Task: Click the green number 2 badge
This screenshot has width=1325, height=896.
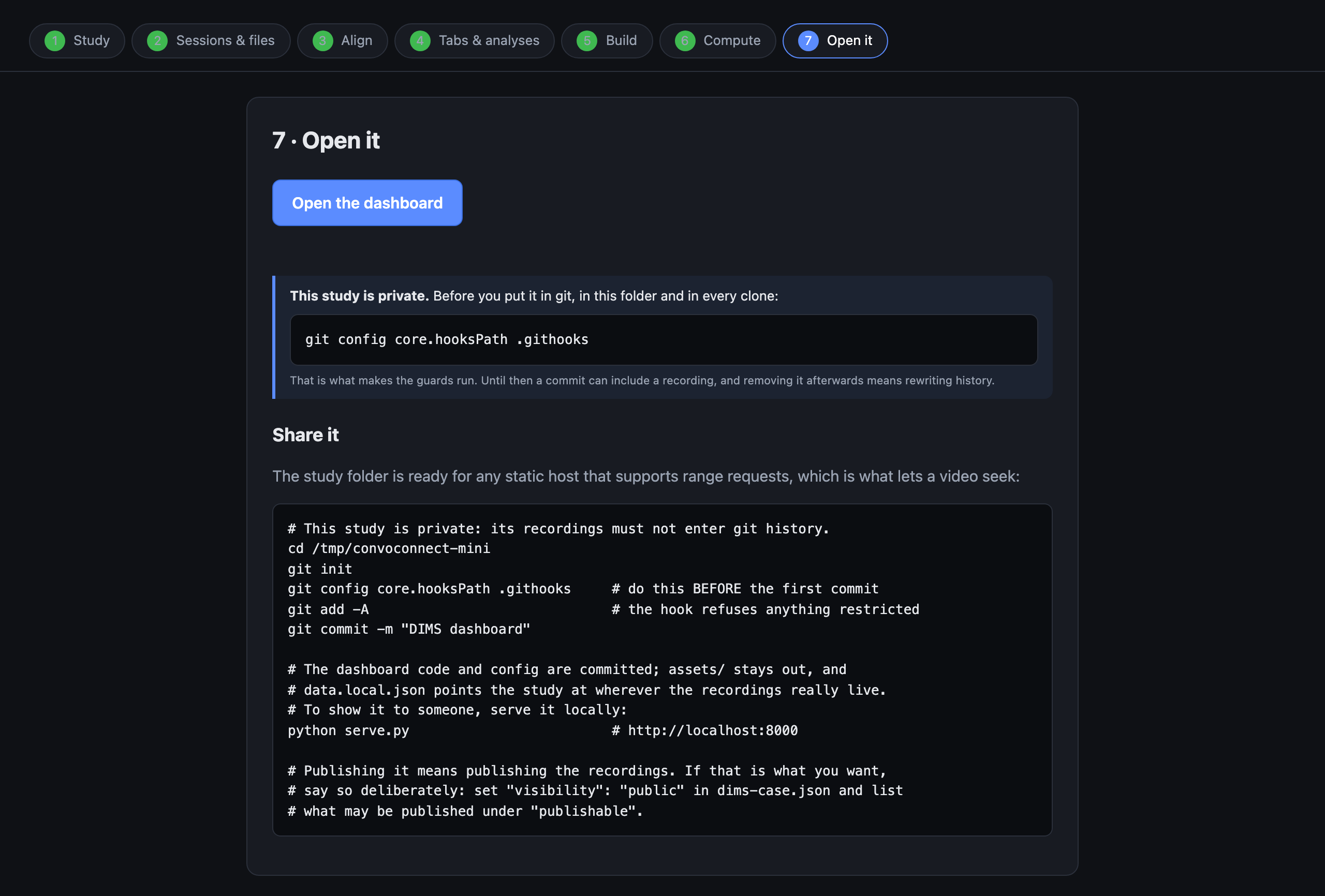Action: pos(157,40)
